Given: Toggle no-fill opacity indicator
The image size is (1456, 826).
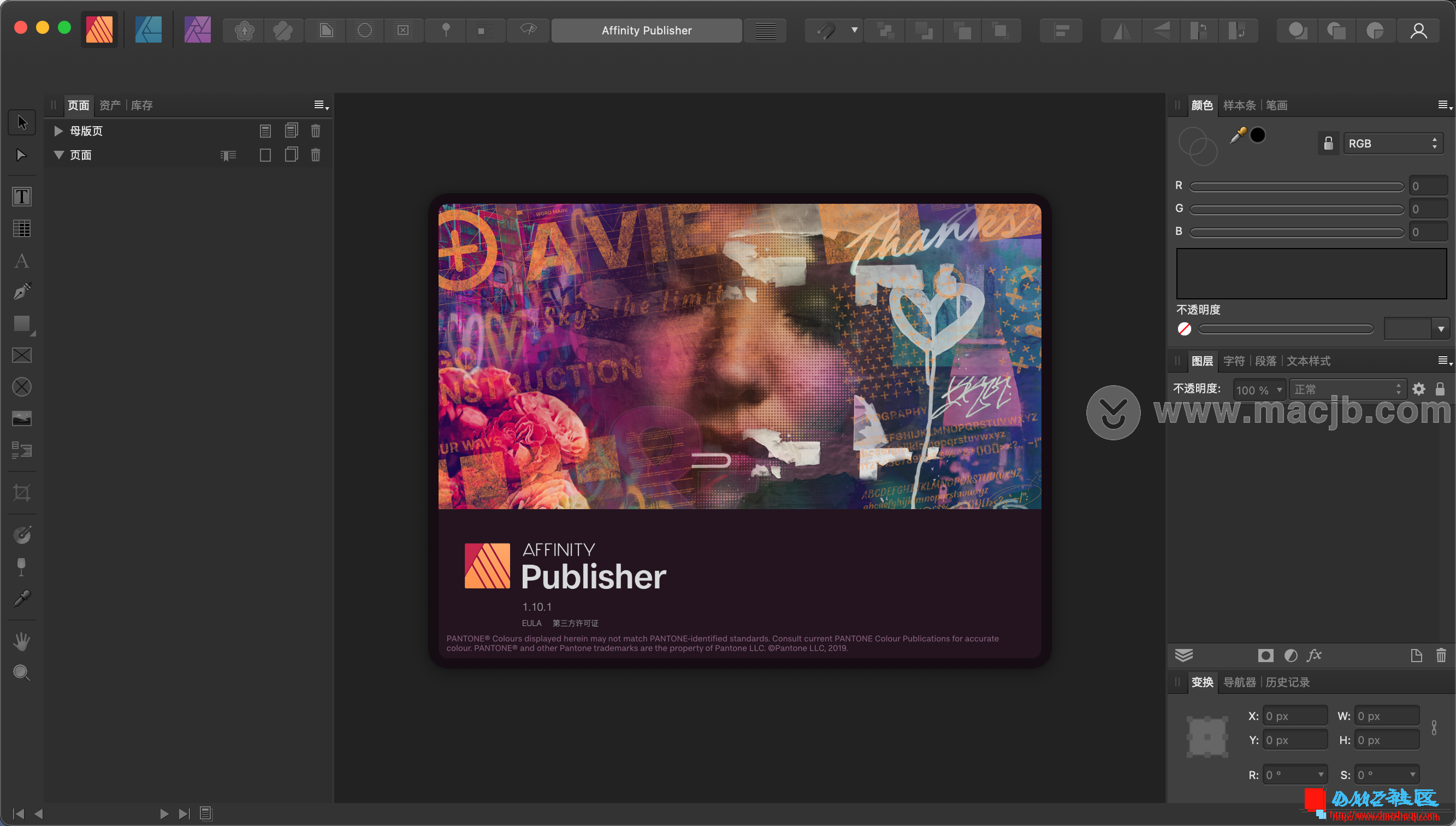Looking at the screenshot, I should point(1184,329).
